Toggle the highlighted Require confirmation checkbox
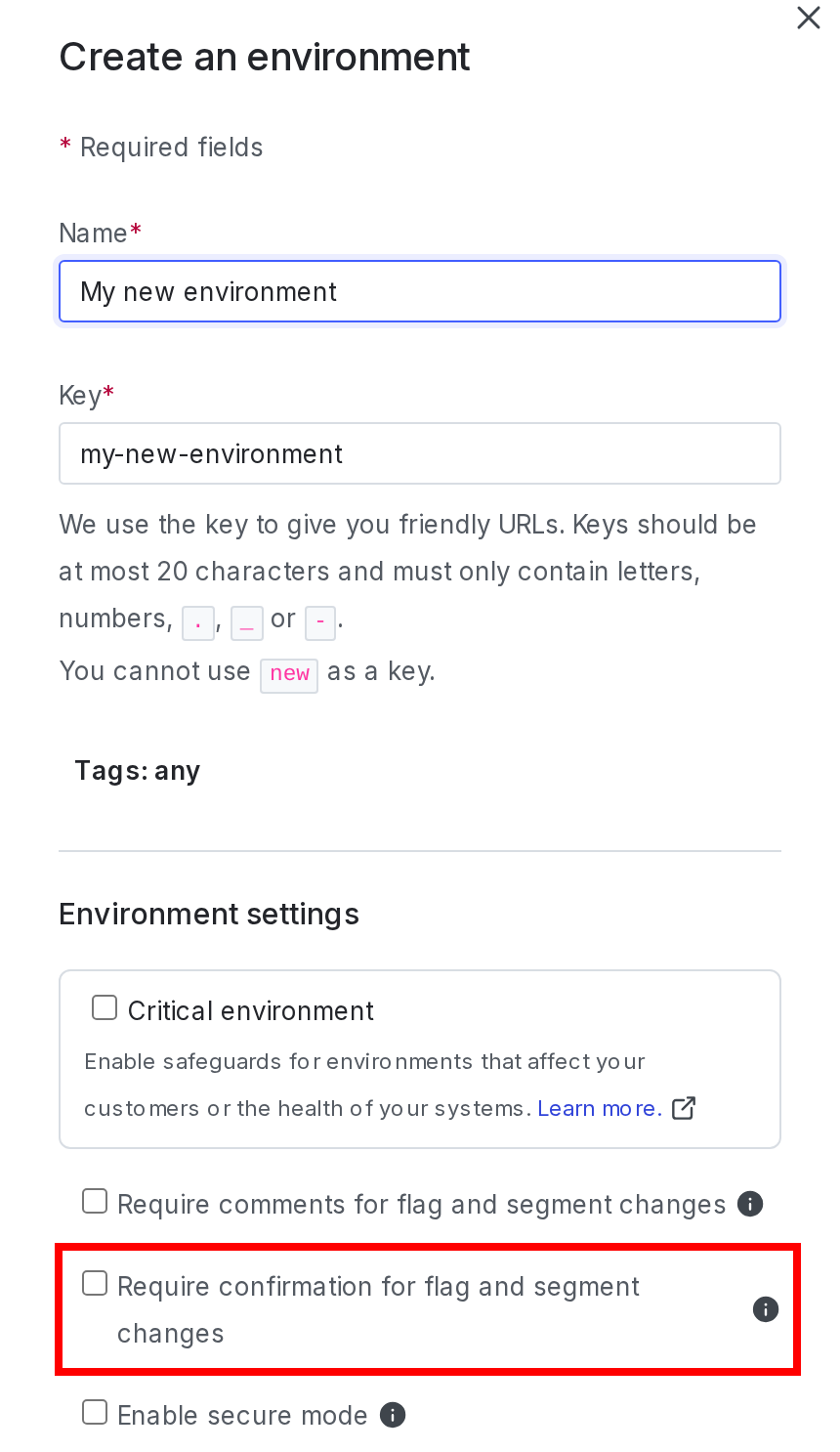 95,1283
